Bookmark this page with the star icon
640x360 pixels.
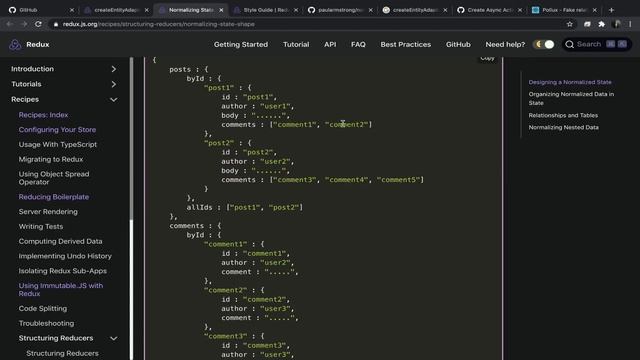click(570, 24)
